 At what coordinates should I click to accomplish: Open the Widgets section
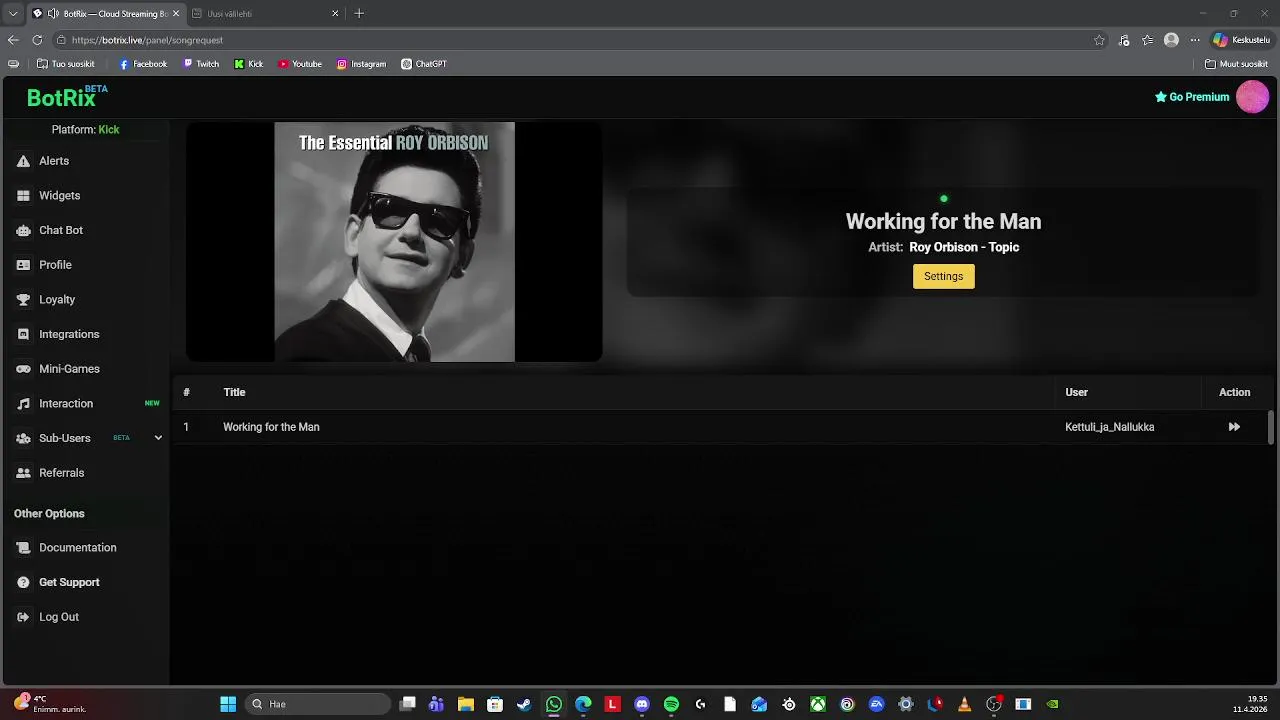point(59,196)
